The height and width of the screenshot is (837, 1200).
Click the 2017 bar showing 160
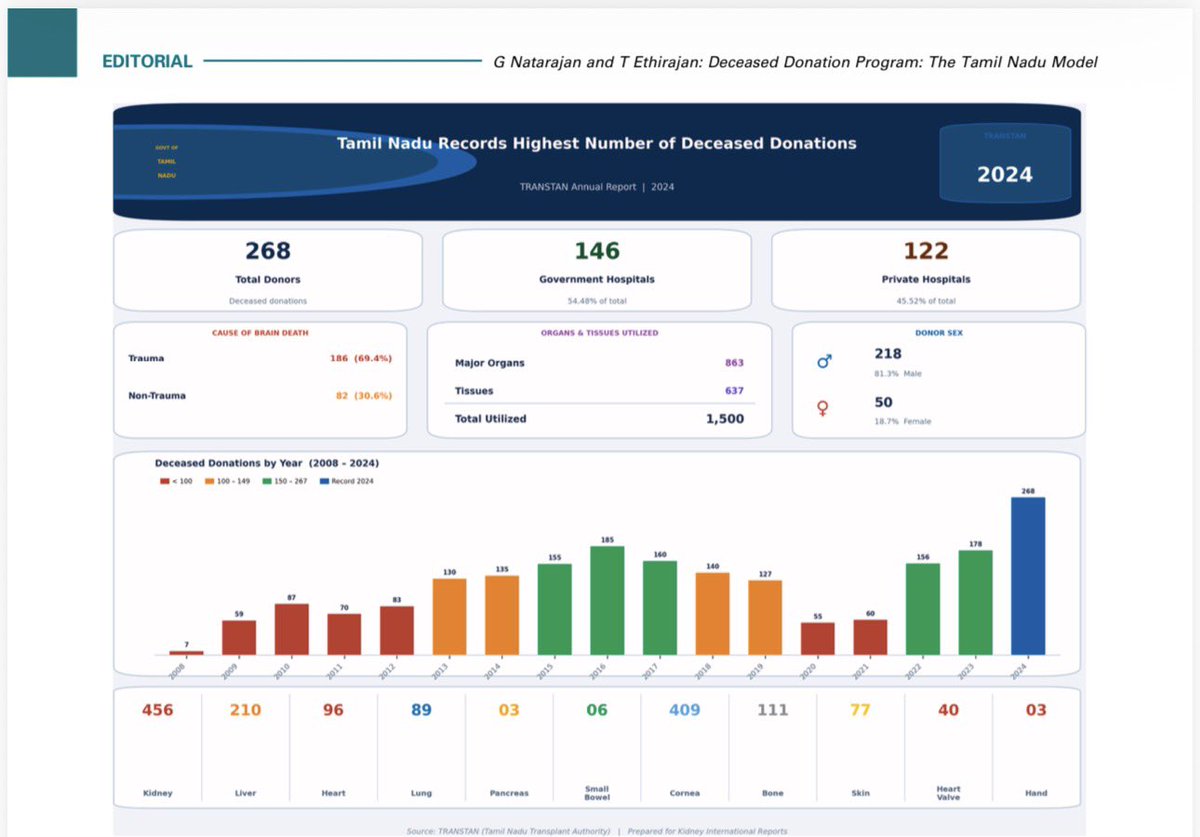659,608
